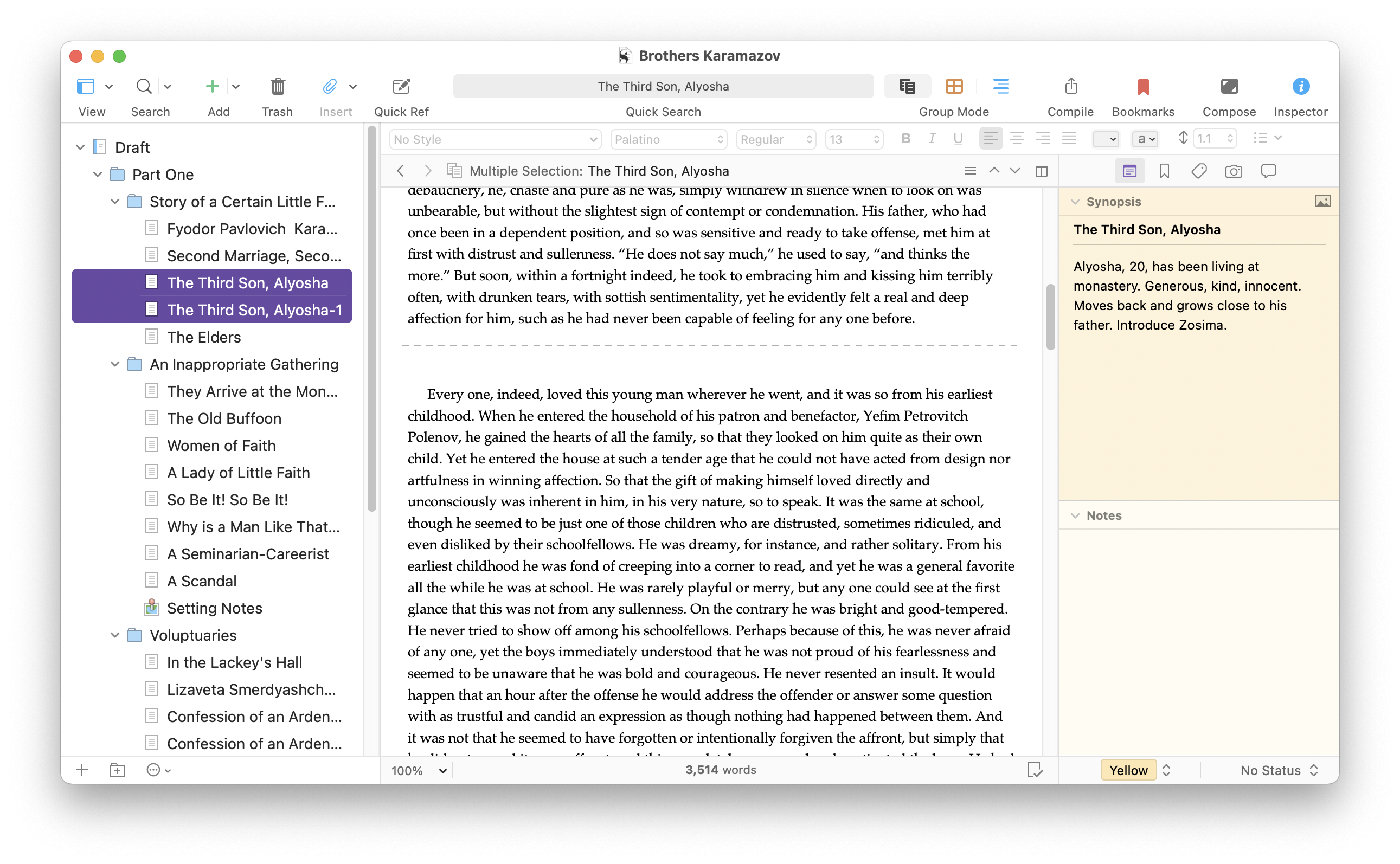Toggle split editor view button
Image resolution: width=1400 pixels, height=864 pixels.
coord(1041,171)
